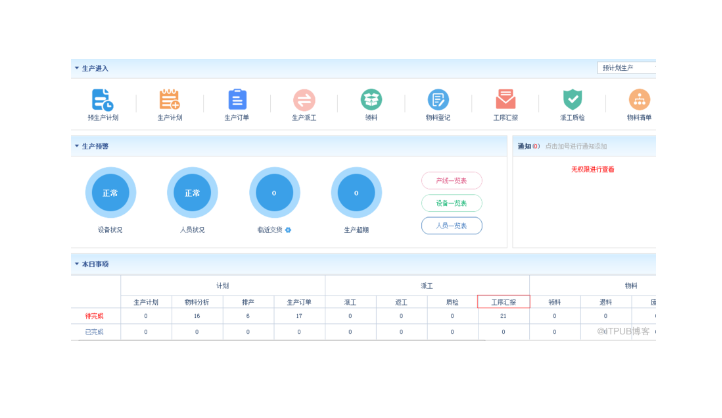
Task: Collapse the 生产预警 panel triangle
Action: pos(77,146)
